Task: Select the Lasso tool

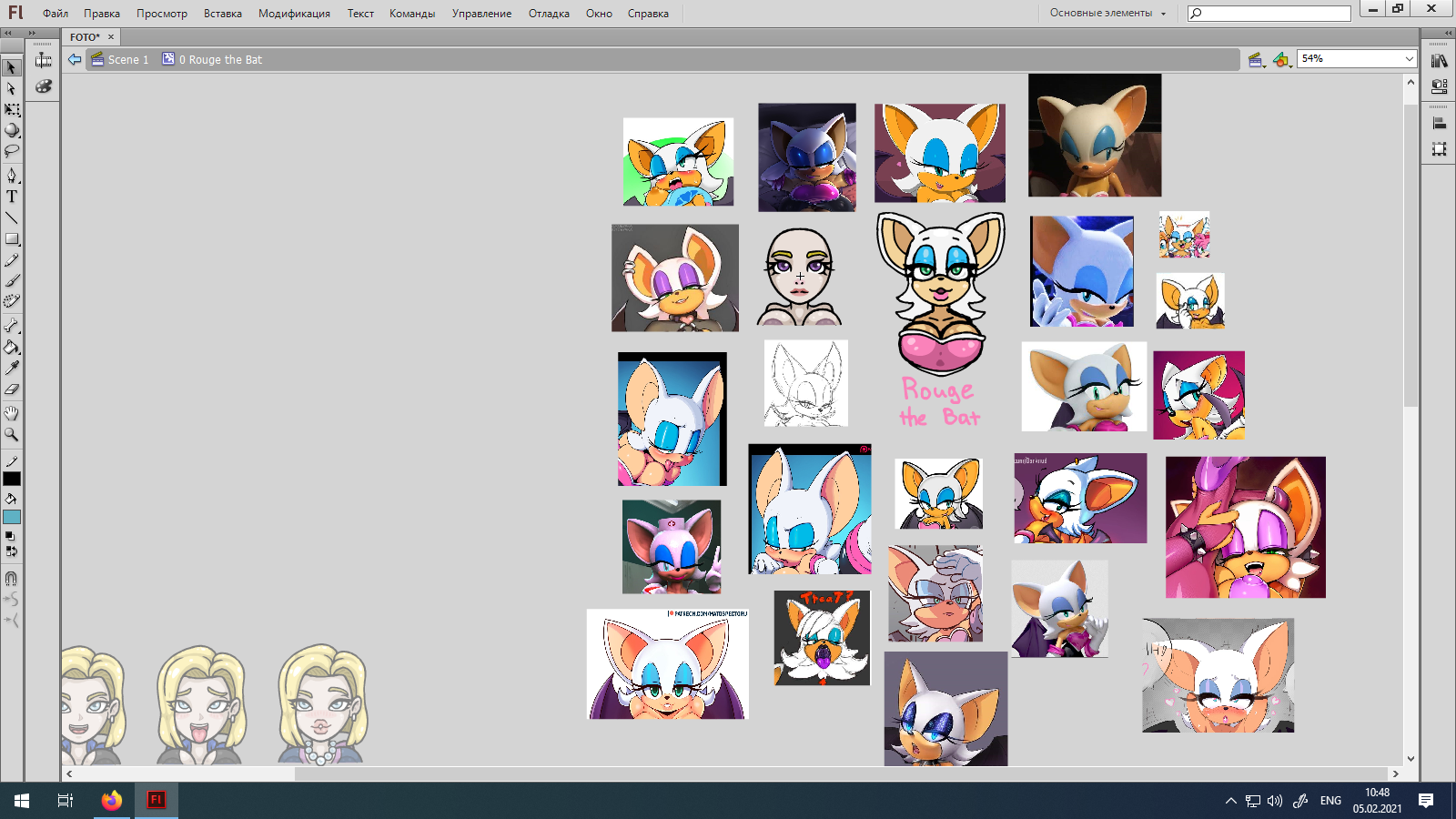Action: pyautogui.click(x=12, y=151)
